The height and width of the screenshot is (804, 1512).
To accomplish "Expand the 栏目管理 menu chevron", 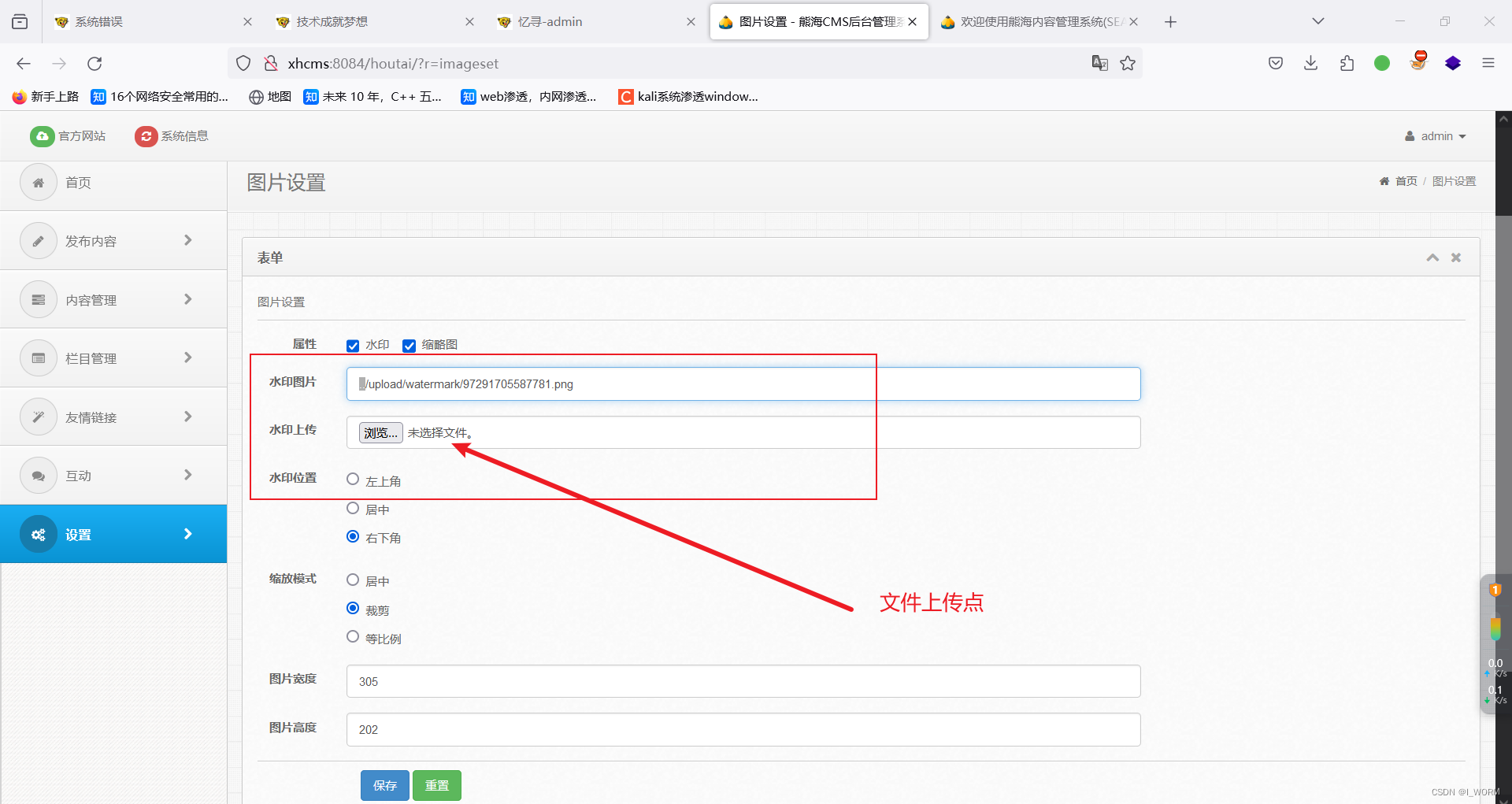I will 187,358.
